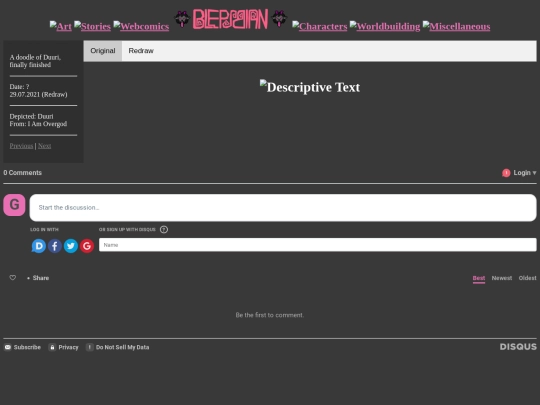Image resolution: width=540 pixels, height=405 pixels.
Task: Open the Webcomics navigation link
Action: pyautogui.click(x=141, y=26)
